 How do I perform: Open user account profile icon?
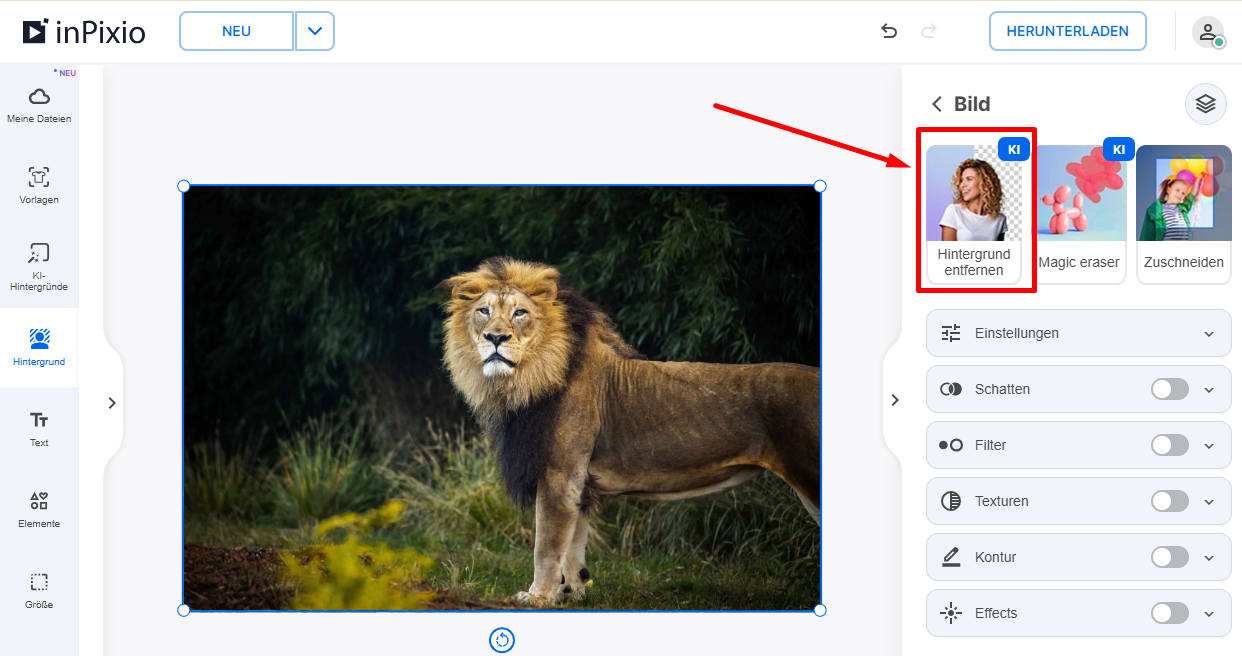(x=1208, y=32)
